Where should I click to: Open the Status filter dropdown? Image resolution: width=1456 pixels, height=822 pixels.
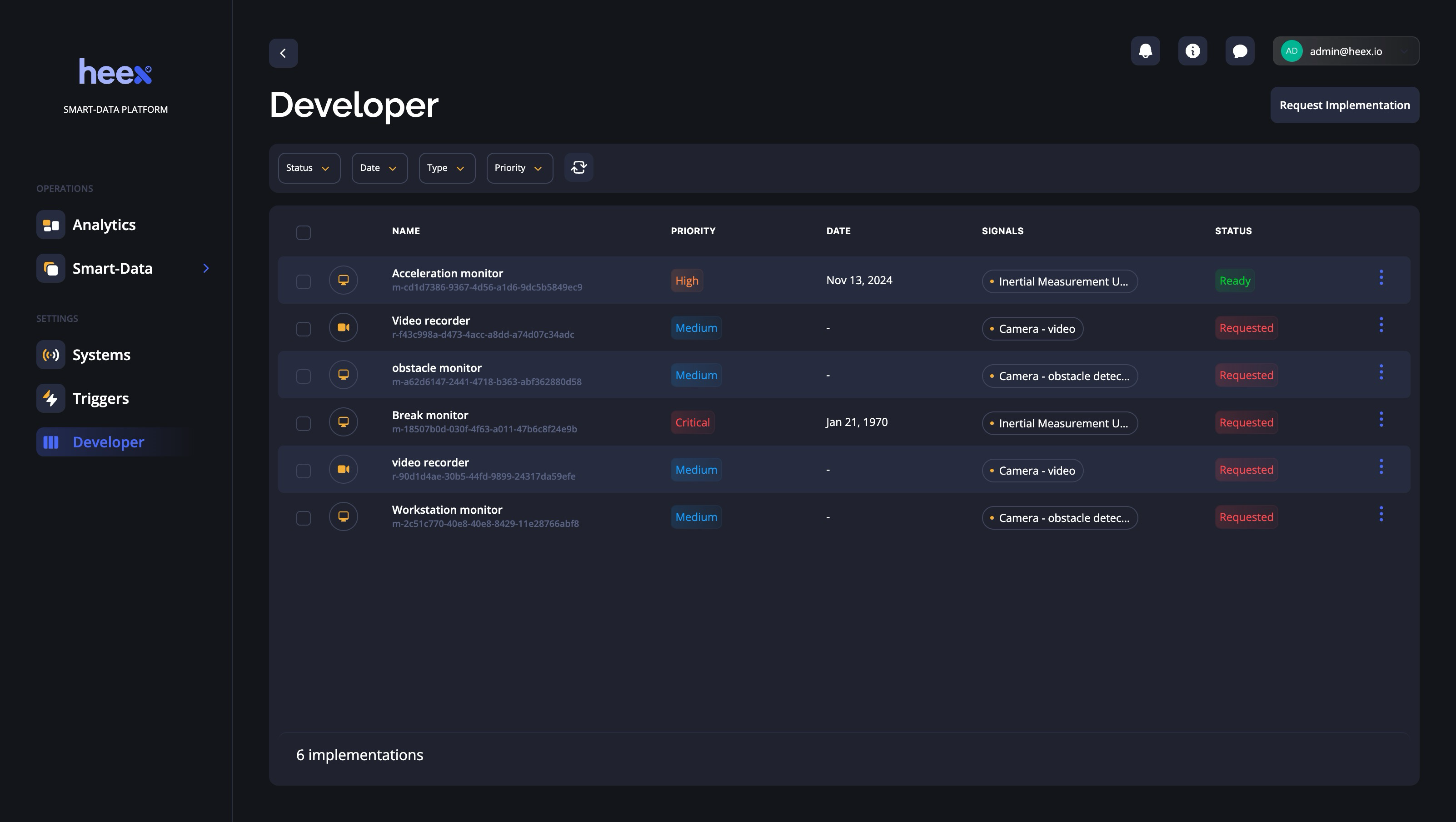309,169
